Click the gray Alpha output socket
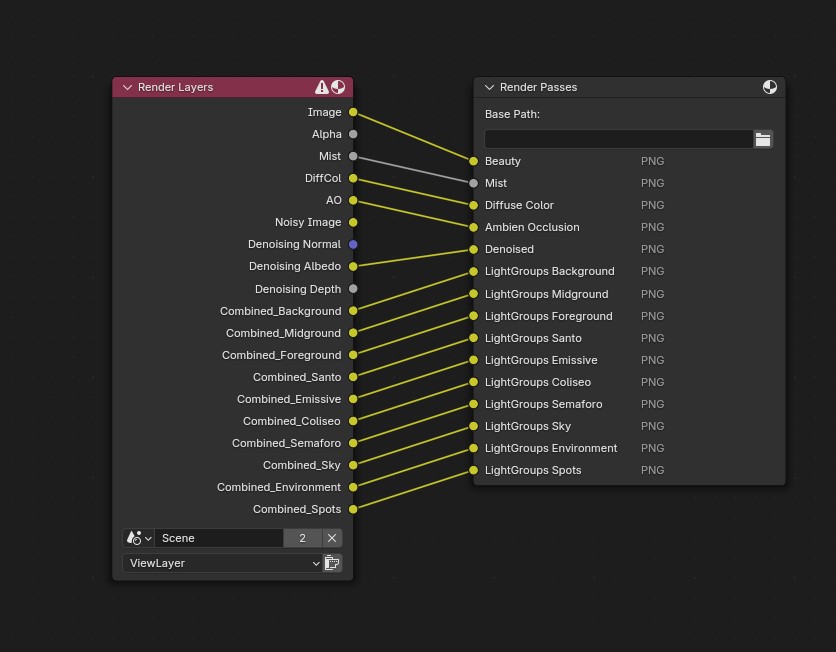Screen dimensions: 836x652 [353, 134]
